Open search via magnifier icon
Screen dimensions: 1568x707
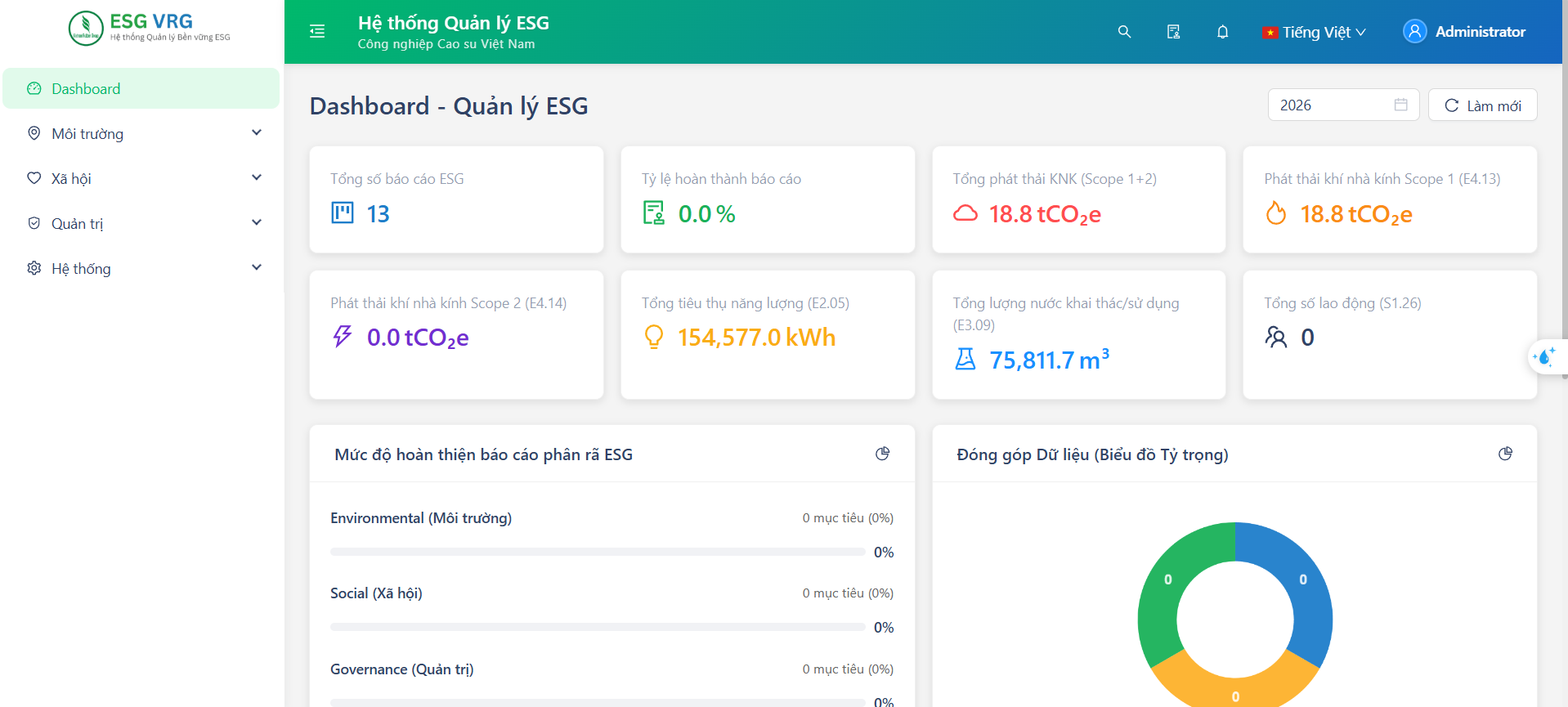[x=1124, y=32]
